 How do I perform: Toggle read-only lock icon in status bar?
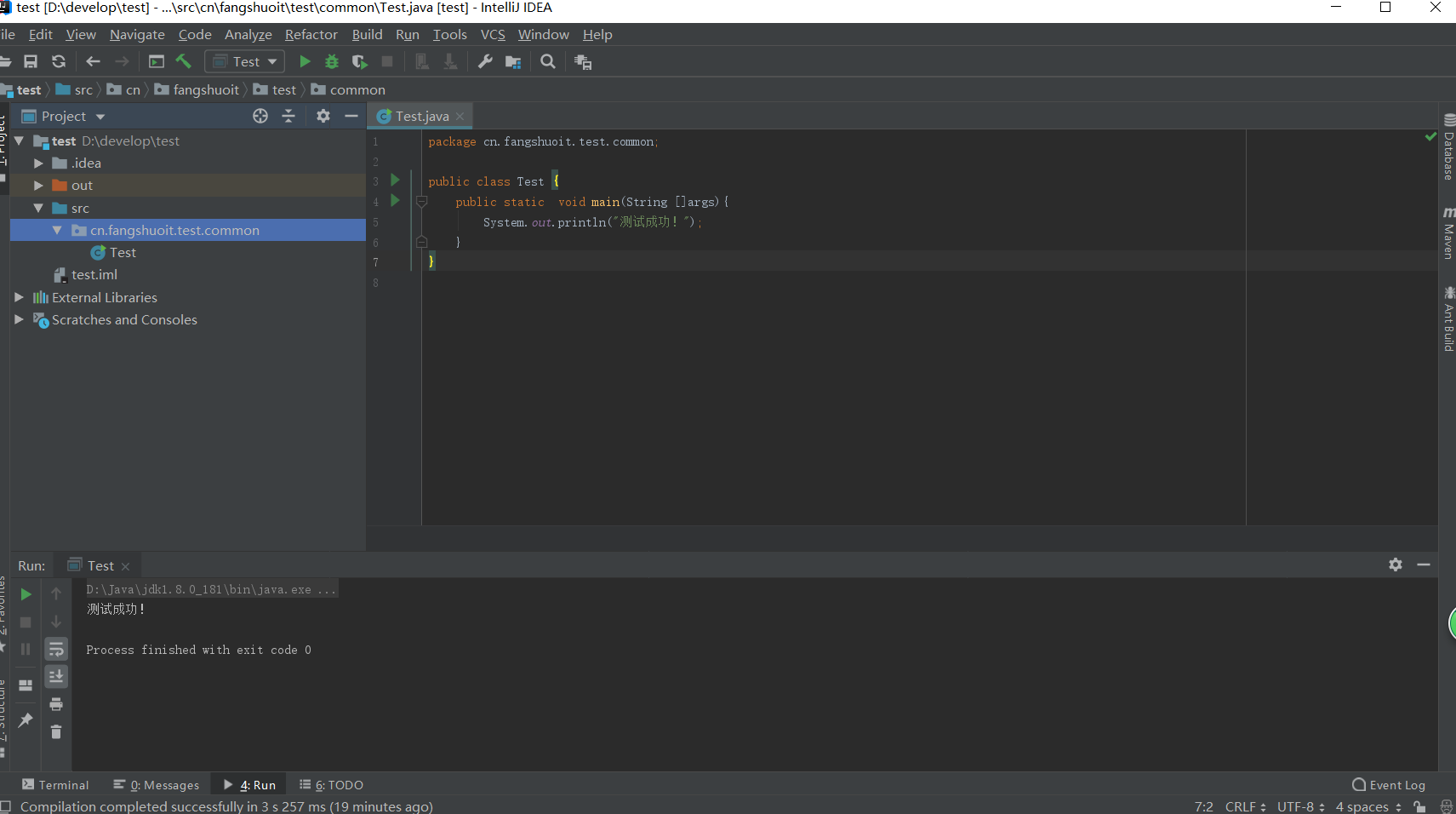pos(1419,806)
